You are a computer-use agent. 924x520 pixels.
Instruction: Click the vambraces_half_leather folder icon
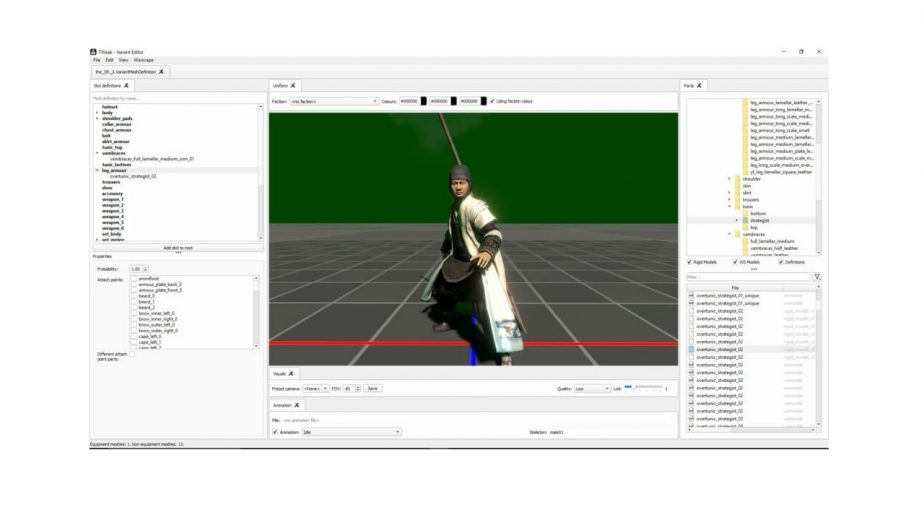click(745, 248)
